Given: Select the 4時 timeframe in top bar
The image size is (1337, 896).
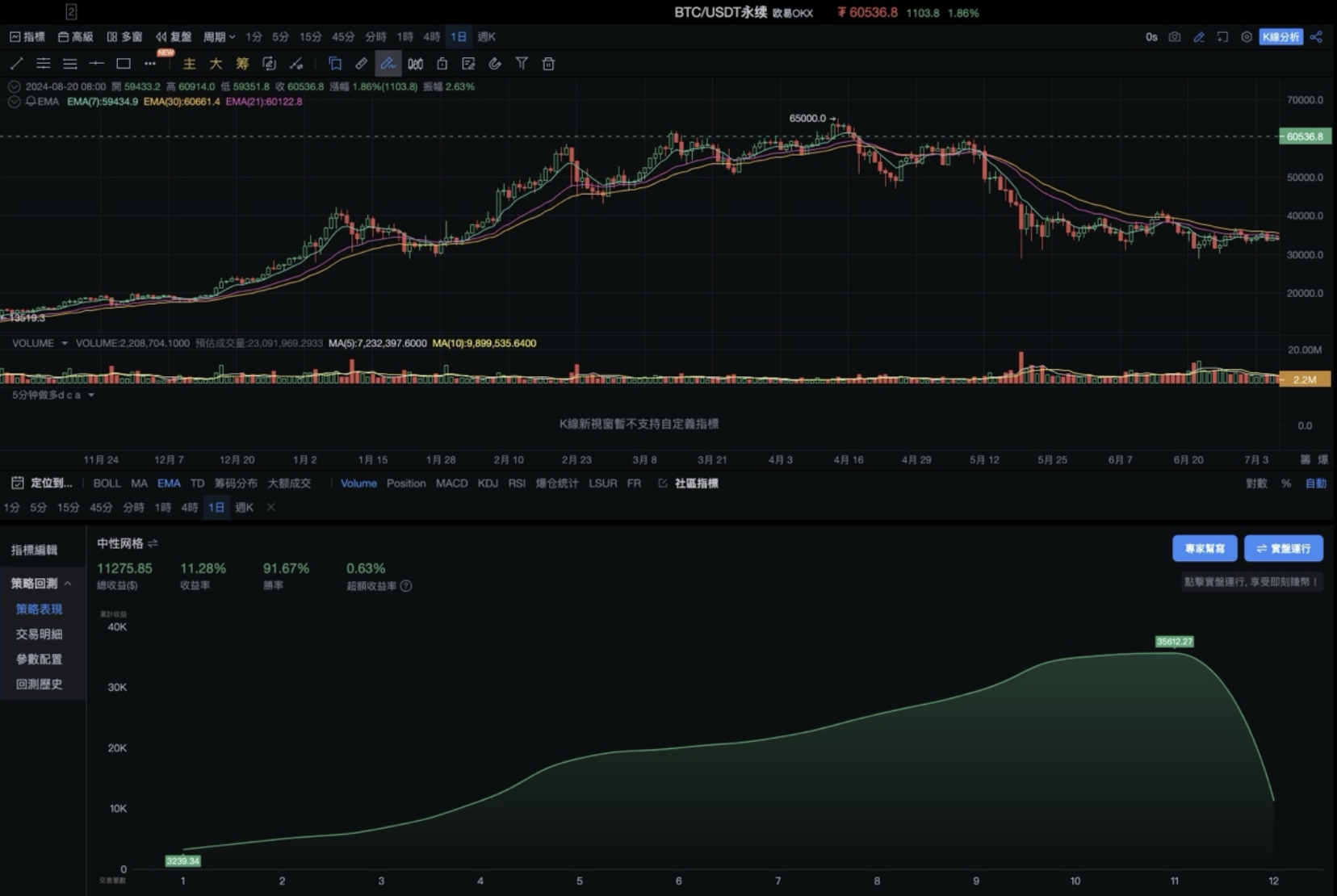Looking at the screenshot, I should (x=432, y=37).
